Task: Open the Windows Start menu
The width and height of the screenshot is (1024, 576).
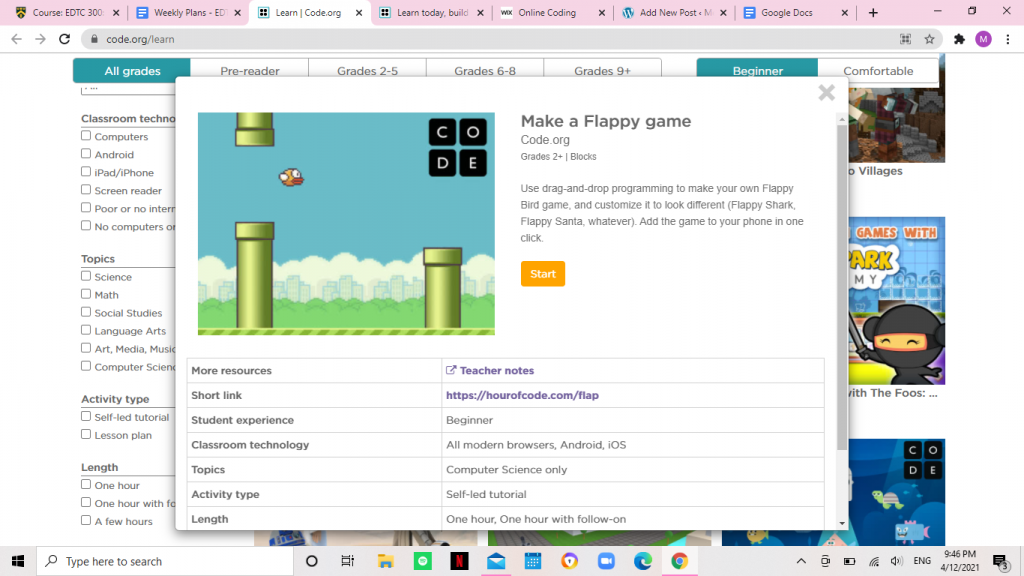Action: [x=18, y=561]
